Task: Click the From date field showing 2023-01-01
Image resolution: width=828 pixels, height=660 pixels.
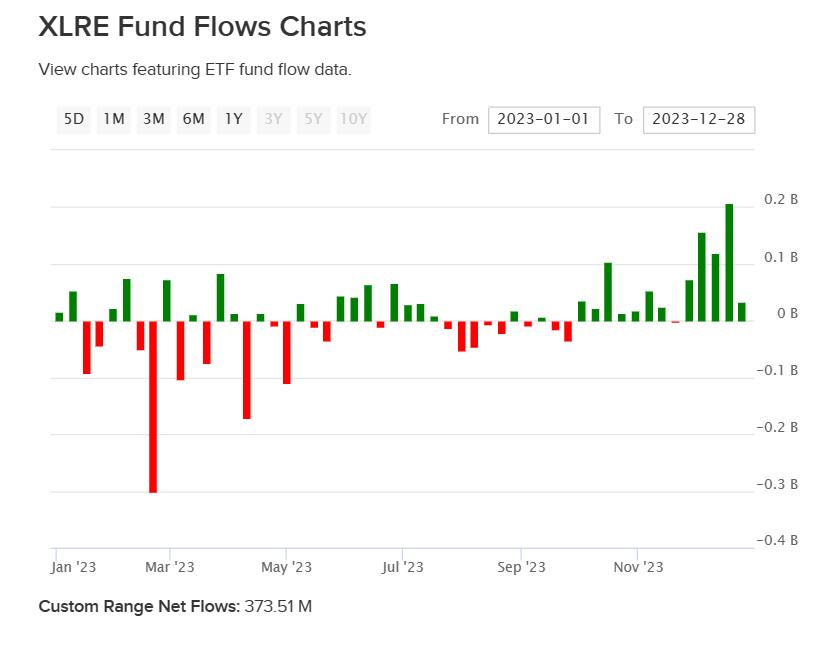Action: coord(544,119)
